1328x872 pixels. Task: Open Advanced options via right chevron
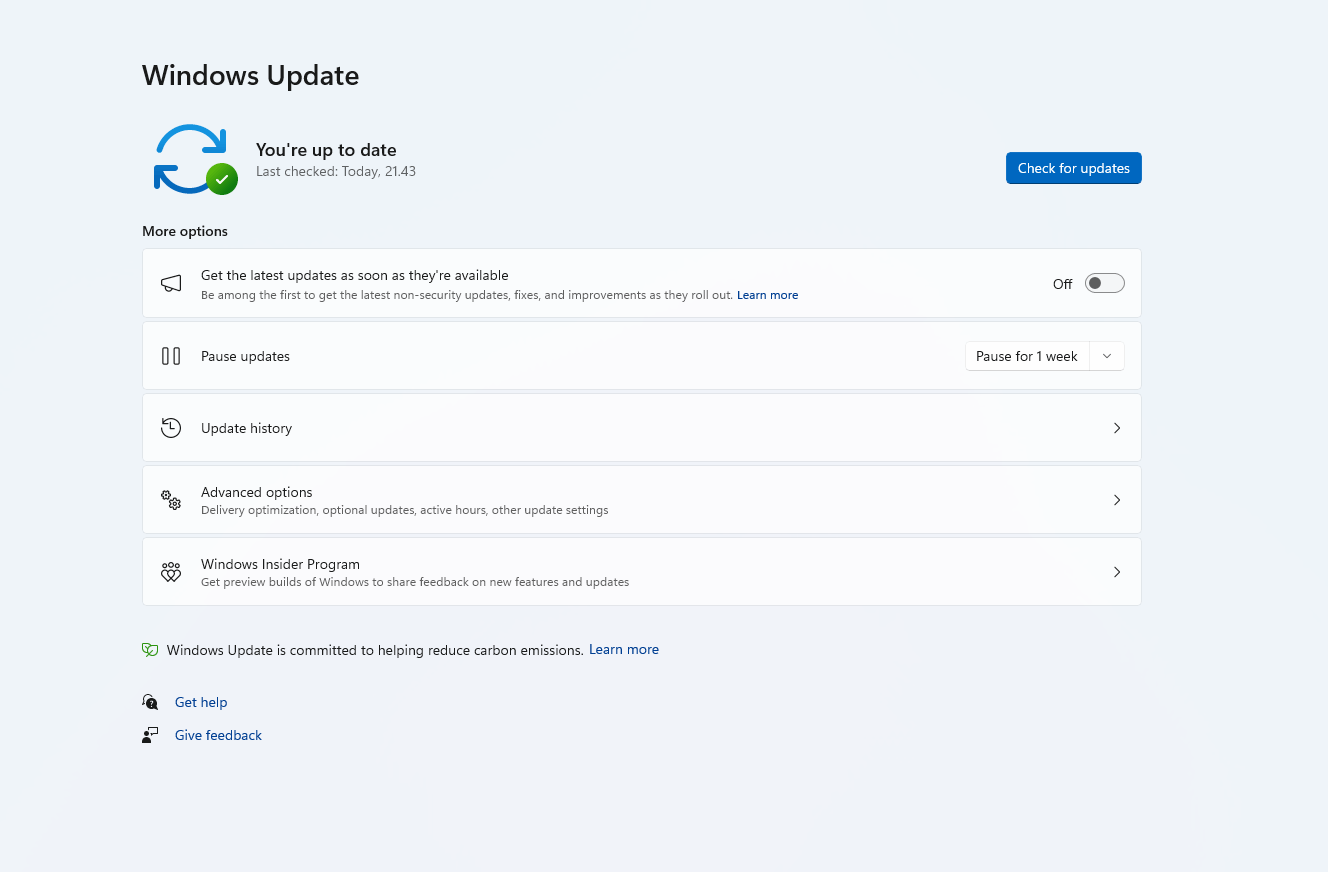1117,500
